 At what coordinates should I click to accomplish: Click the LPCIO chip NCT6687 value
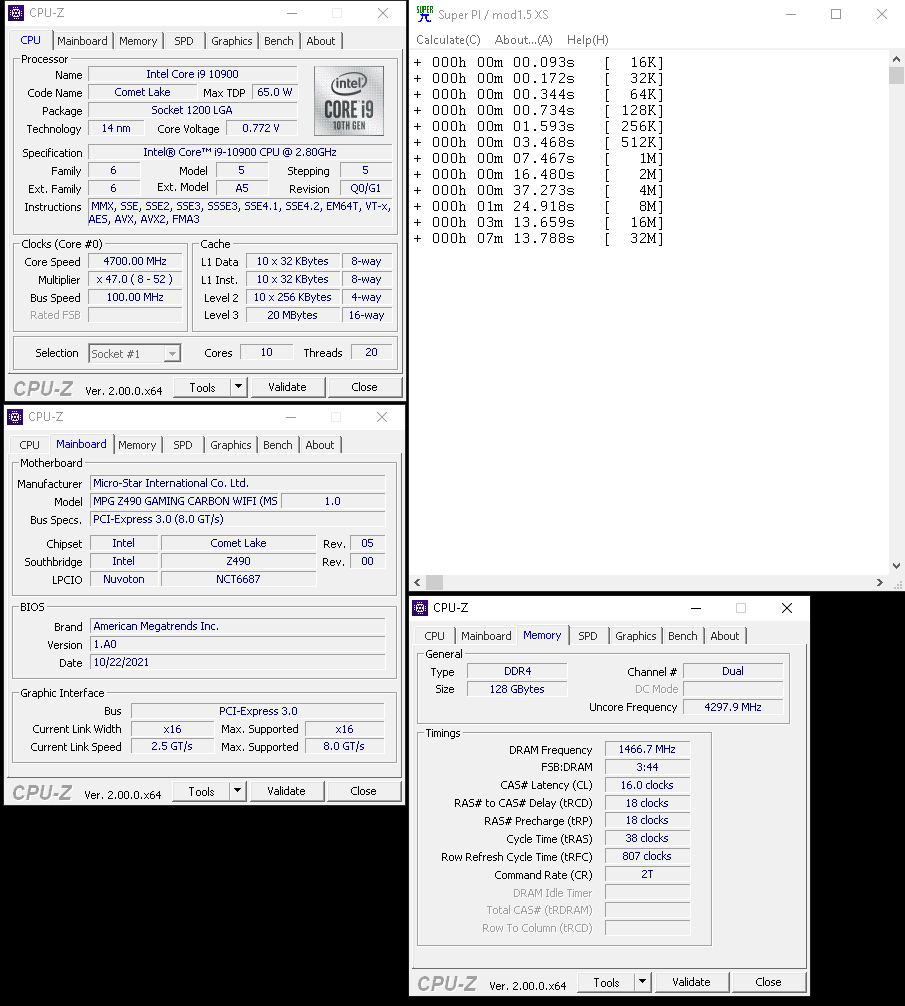click(239, 579)
